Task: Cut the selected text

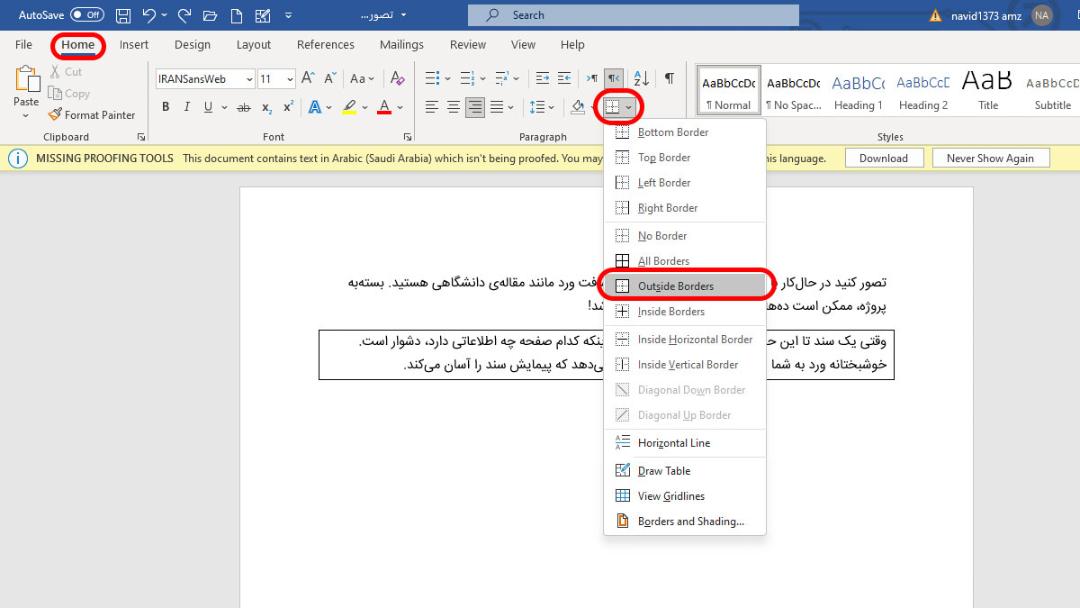Action: click(65, 72)
